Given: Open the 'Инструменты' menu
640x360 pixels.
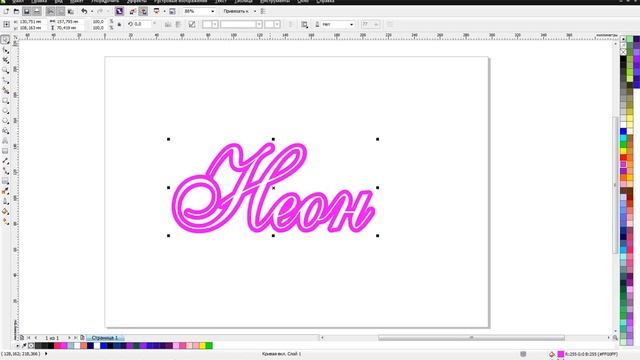Looking at the screenshot, I should click(x=275, y=2).
